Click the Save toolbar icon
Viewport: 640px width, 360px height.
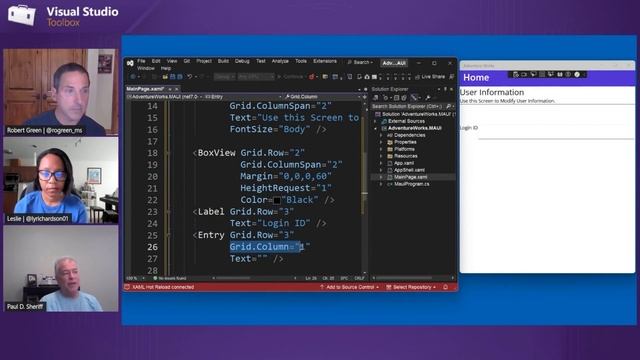173,77
